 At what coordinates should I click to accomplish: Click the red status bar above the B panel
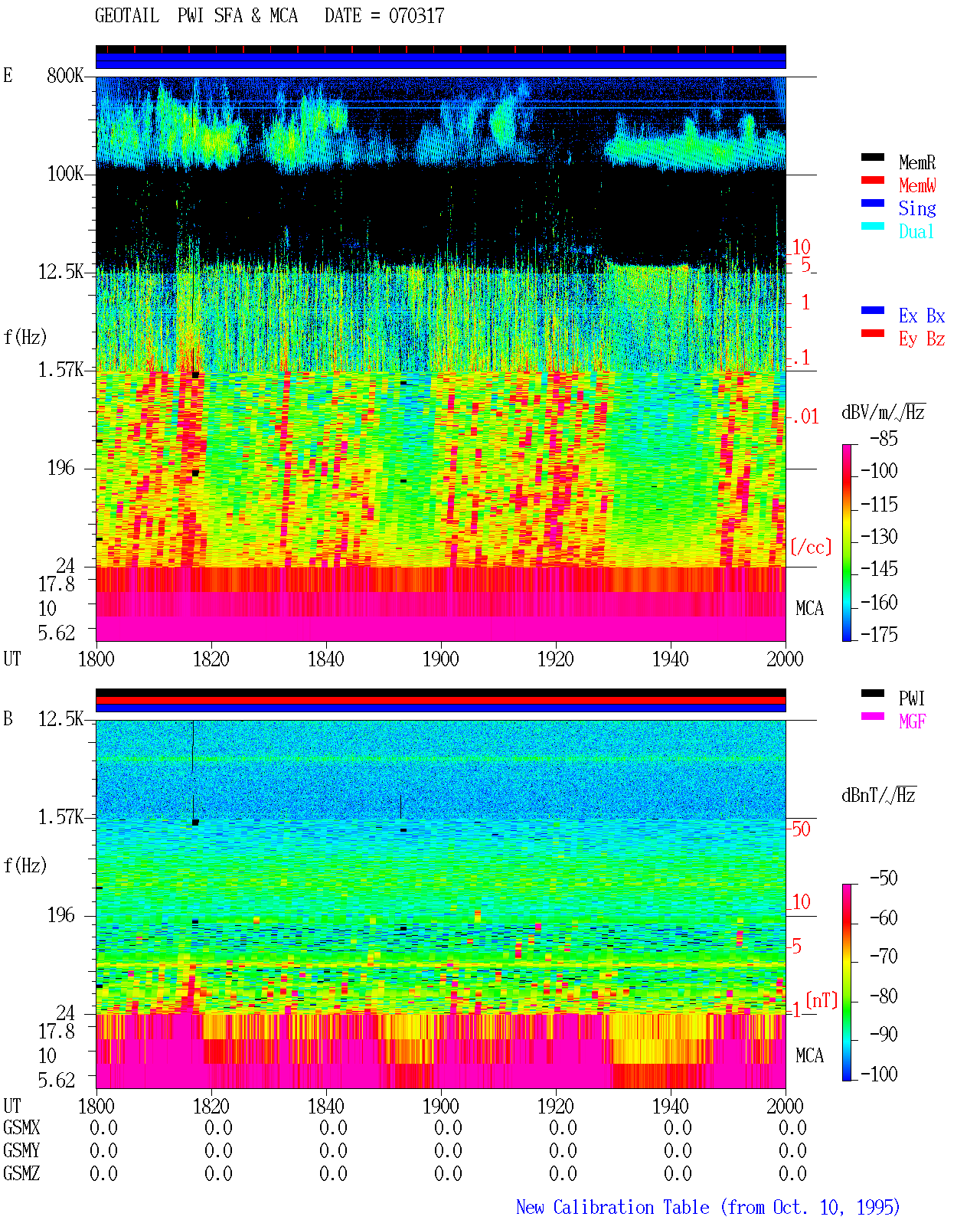[x=441, y=700]
